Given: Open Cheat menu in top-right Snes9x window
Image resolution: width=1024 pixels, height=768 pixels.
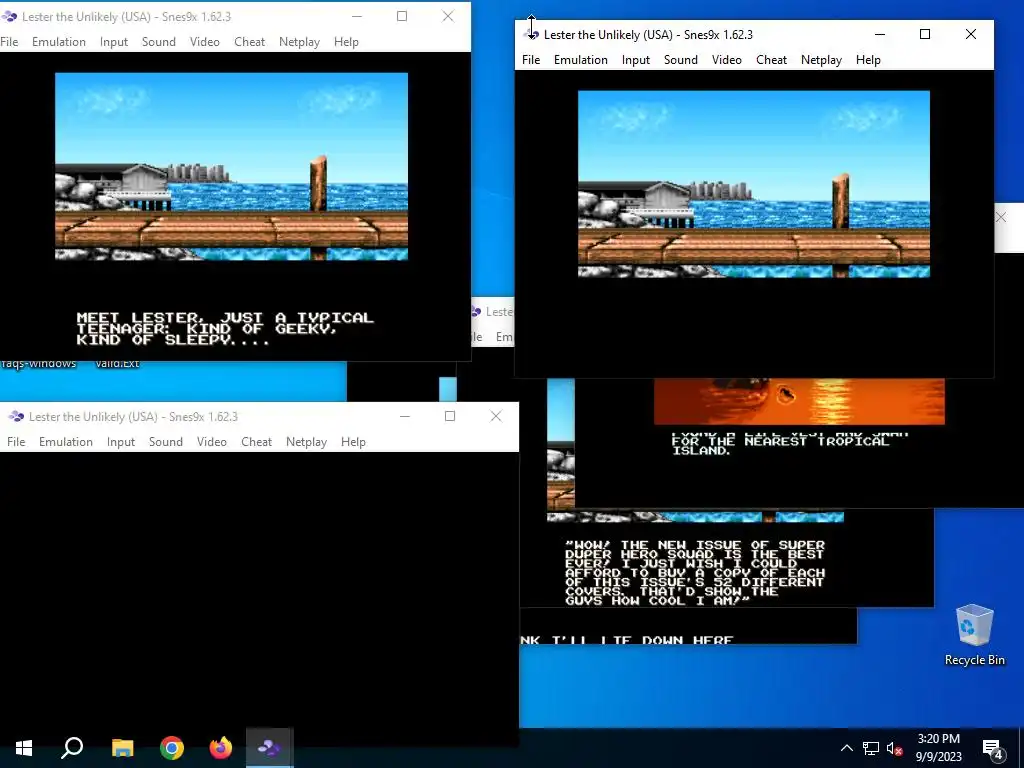Looking at the screenshot, I should [771, 59].
